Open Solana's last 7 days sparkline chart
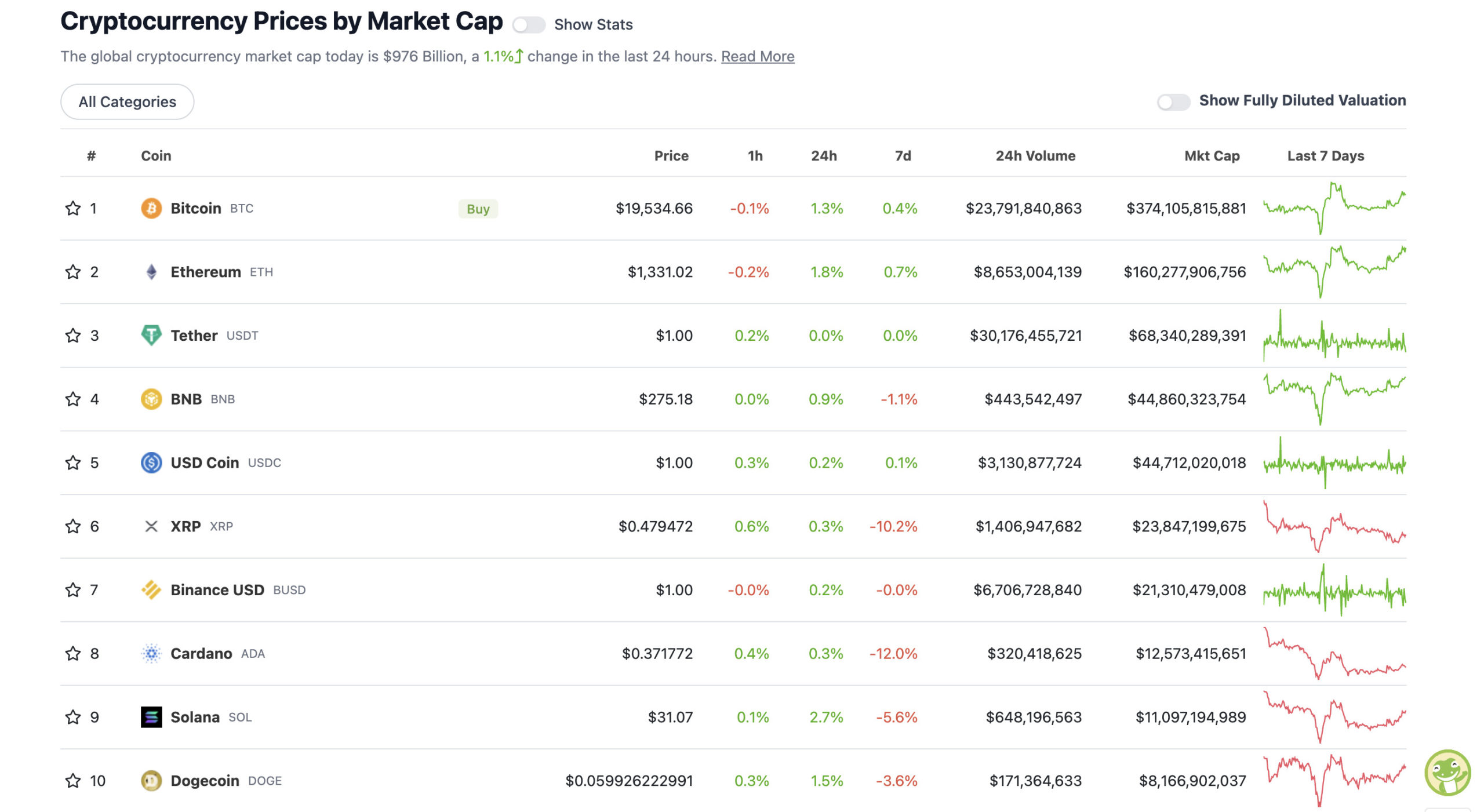Screen dimensions: 1484x812 (x=1334, y=718)
